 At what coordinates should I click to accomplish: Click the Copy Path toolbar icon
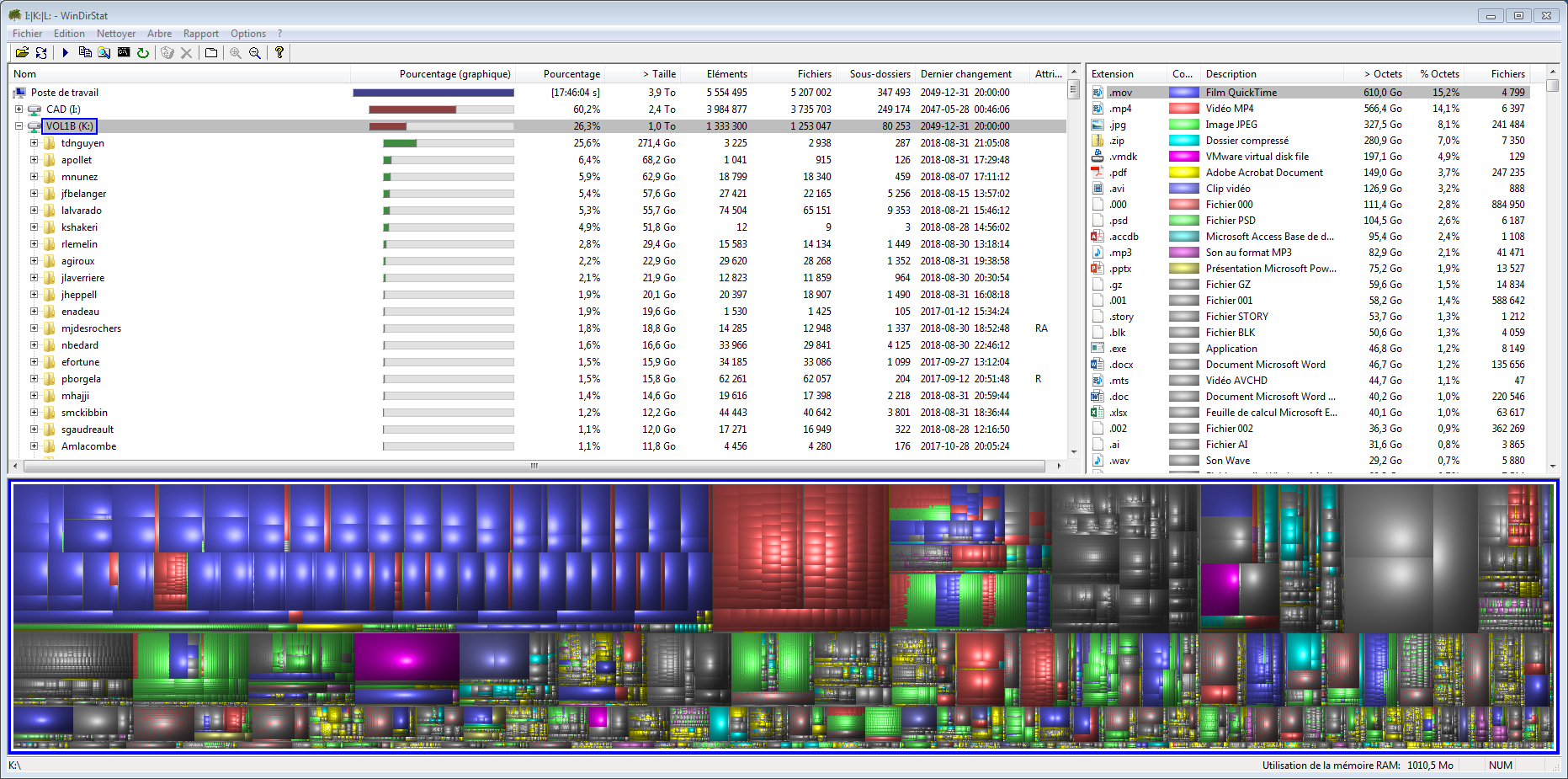coord(85,52)
